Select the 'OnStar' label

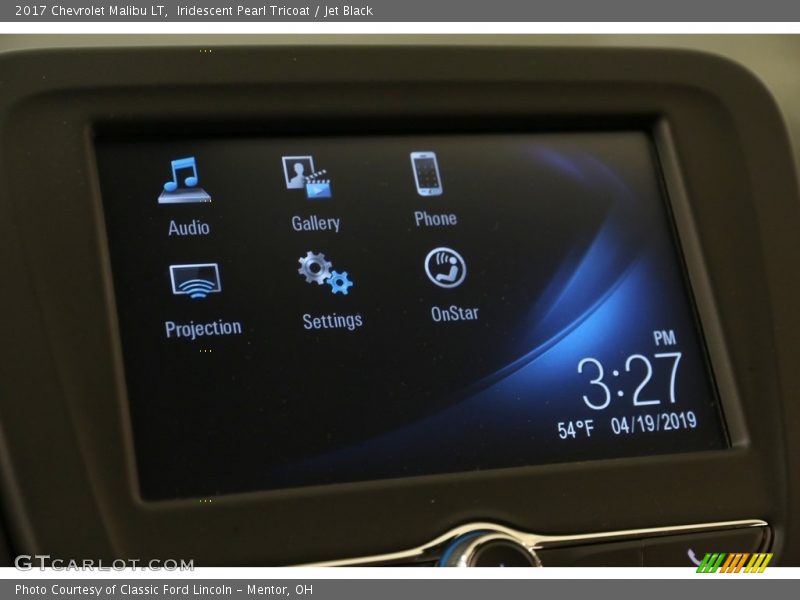click(455, 313)
